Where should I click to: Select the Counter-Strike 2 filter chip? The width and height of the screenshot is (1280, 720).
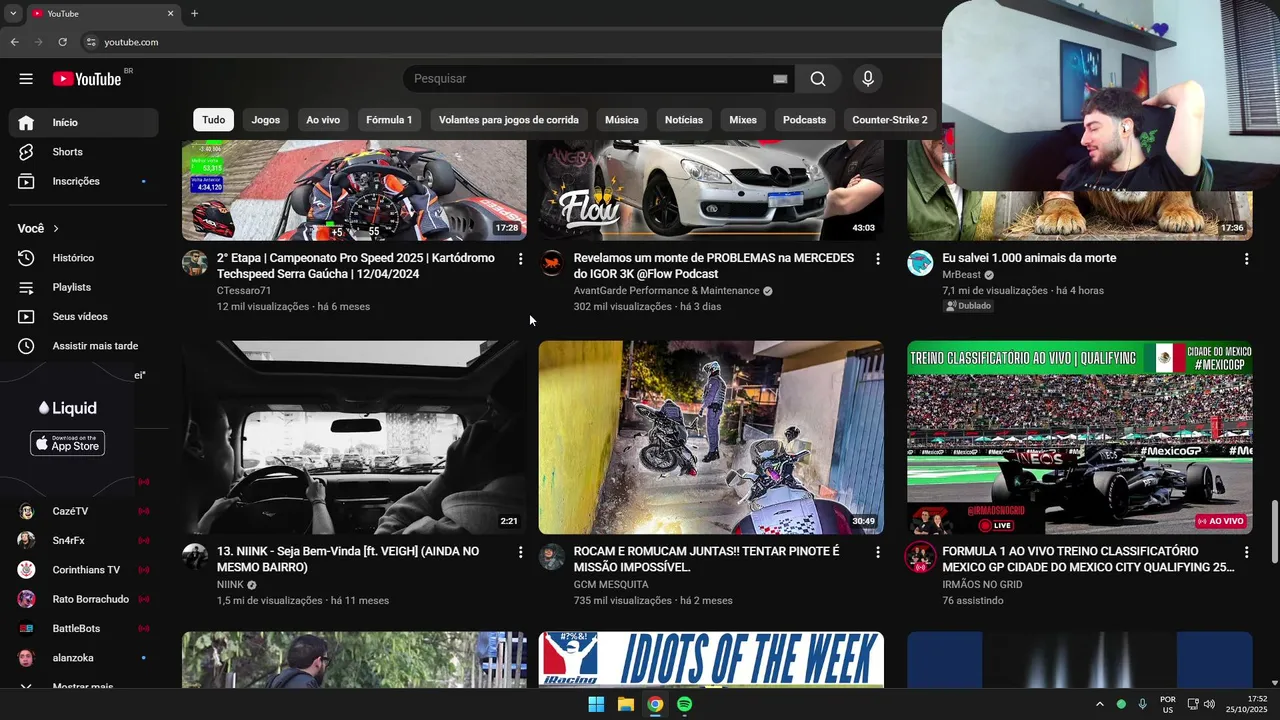click(889, 120)
